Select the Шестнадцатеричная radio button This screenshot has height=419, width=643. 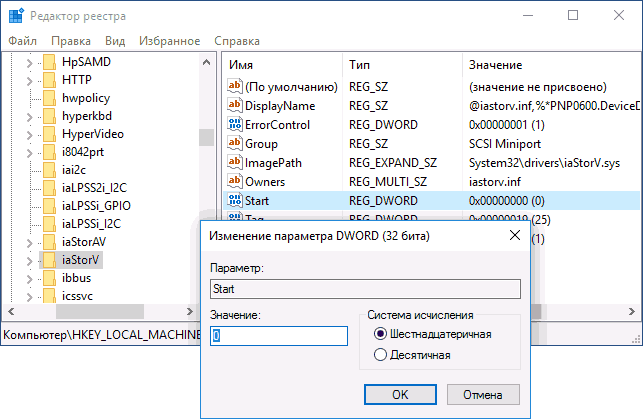coord(380,334)
